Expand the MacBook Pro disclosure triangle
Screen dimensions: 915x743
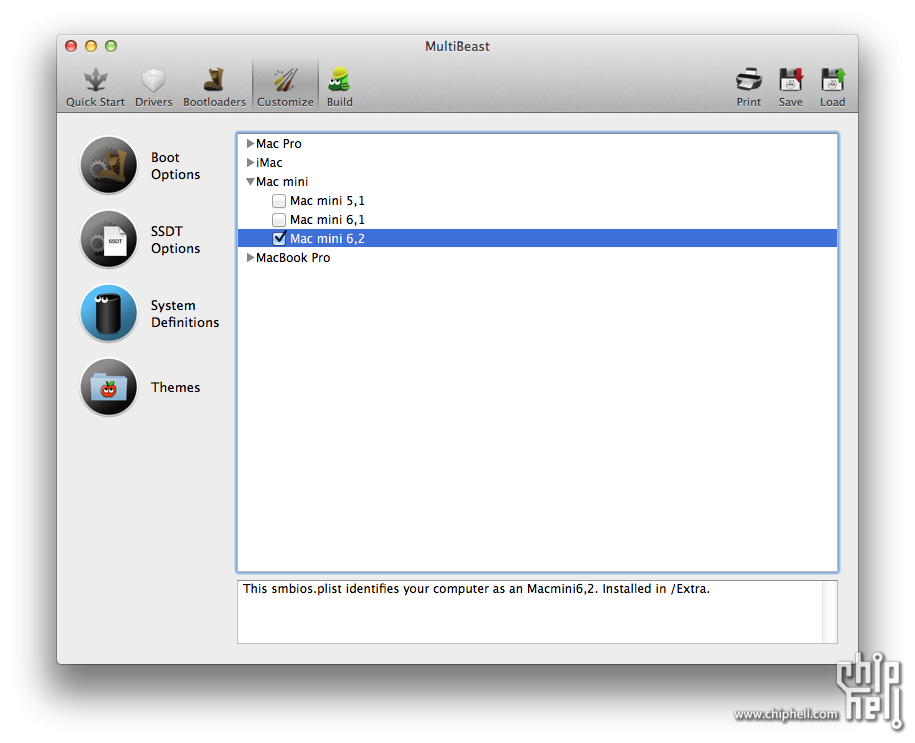pos(250,257)
